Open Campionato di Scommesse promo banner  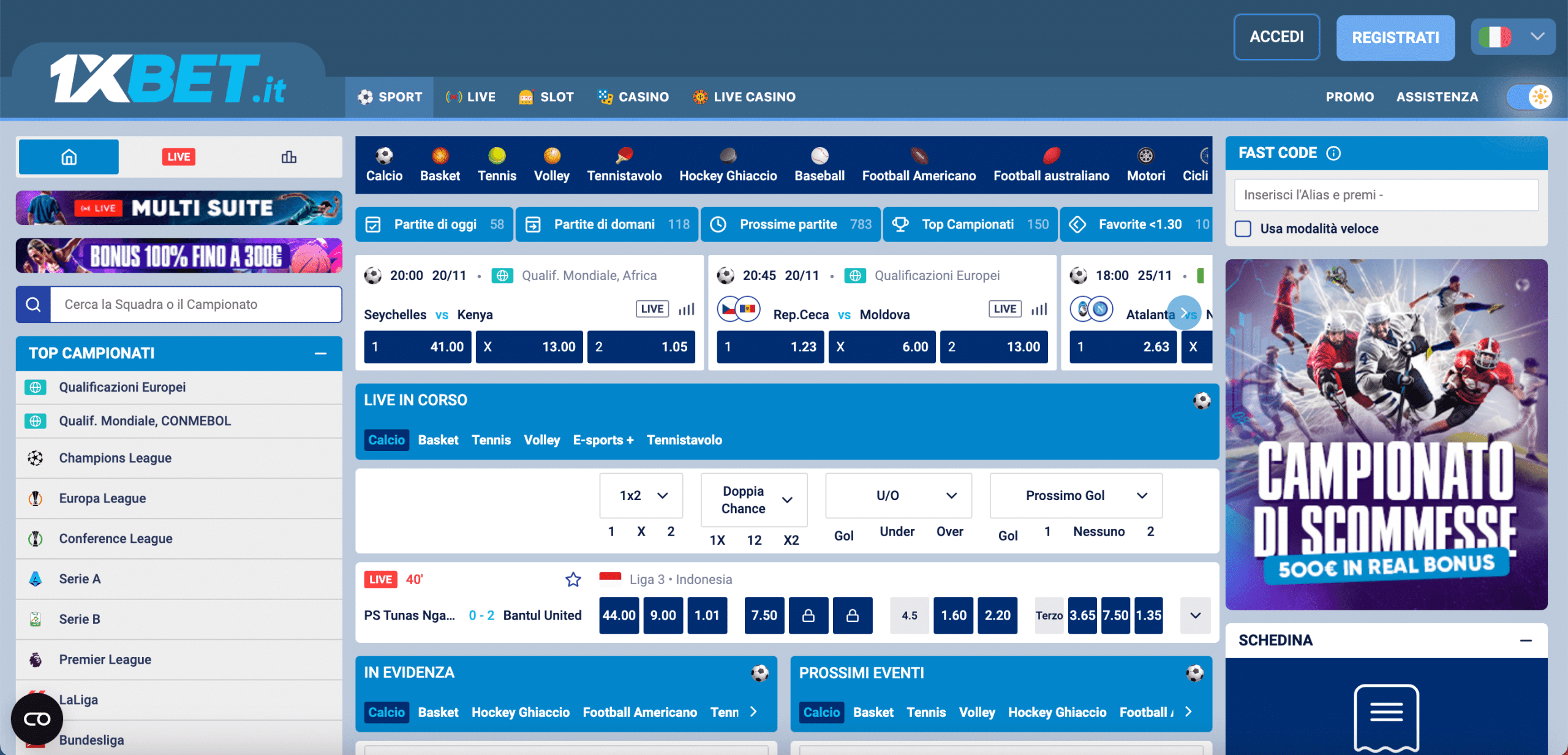tap(1386, 434)
